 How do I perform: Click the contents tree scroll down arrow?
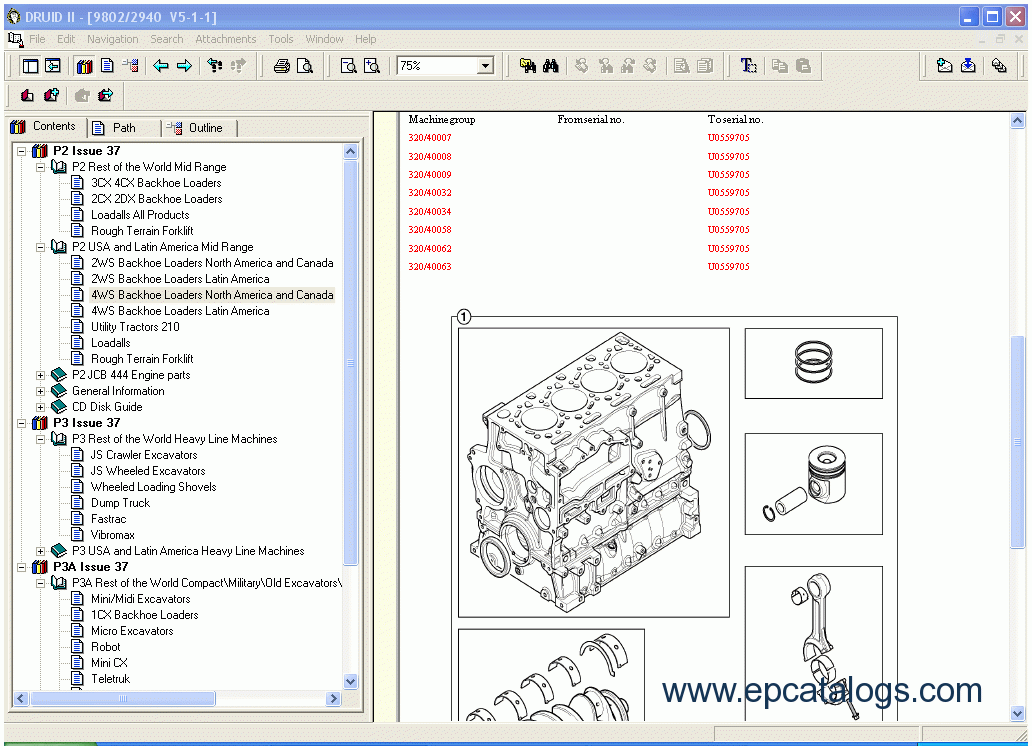click(351, 681)
